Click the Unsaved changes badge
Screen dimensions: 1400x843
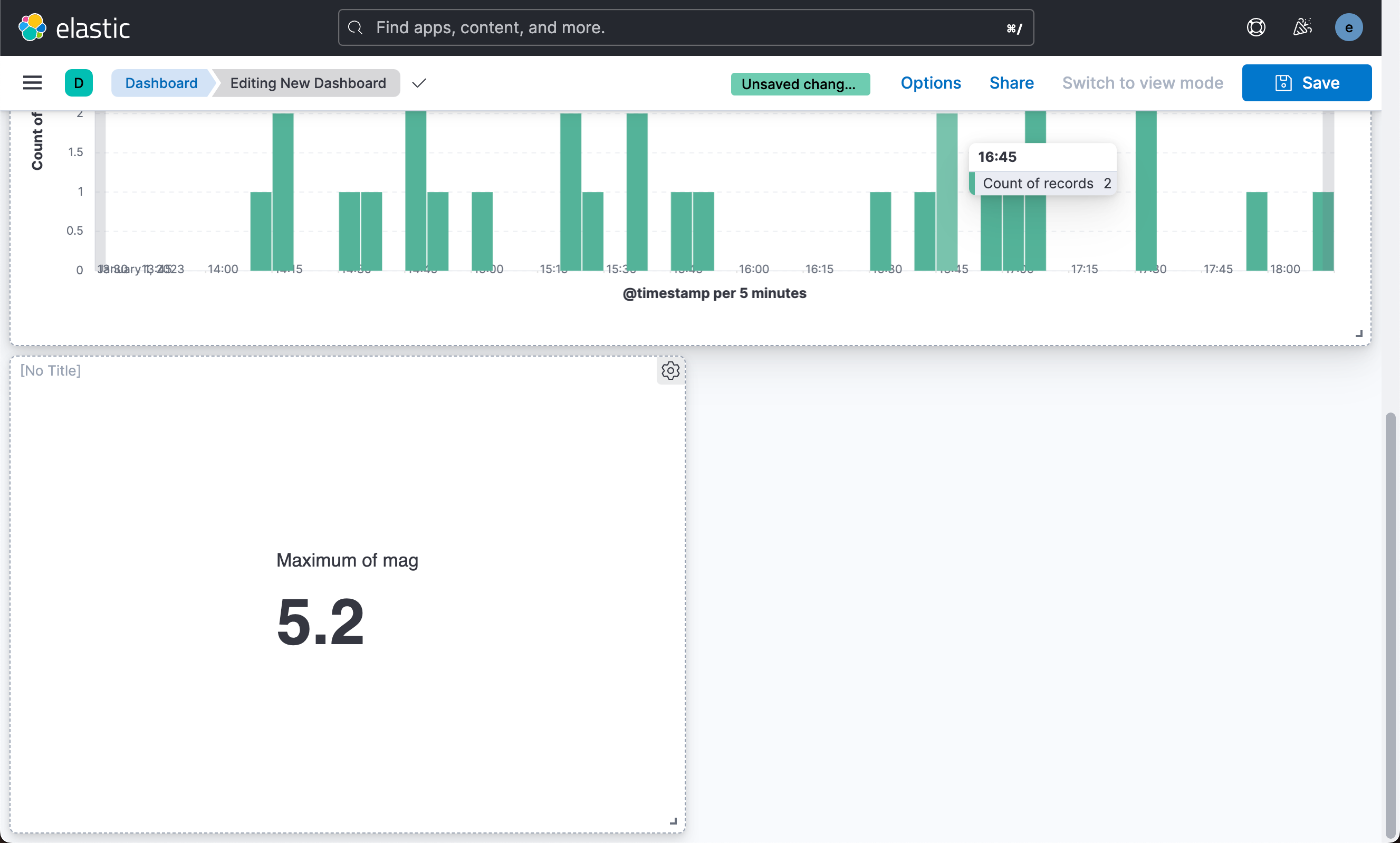800,84
